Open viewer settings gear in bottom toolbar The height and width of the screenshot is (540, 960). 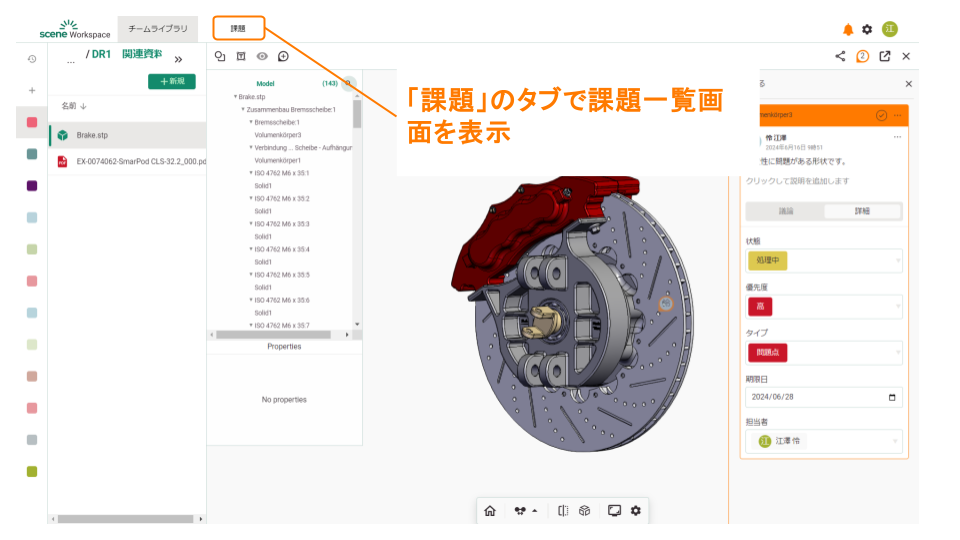click(635, 510)
